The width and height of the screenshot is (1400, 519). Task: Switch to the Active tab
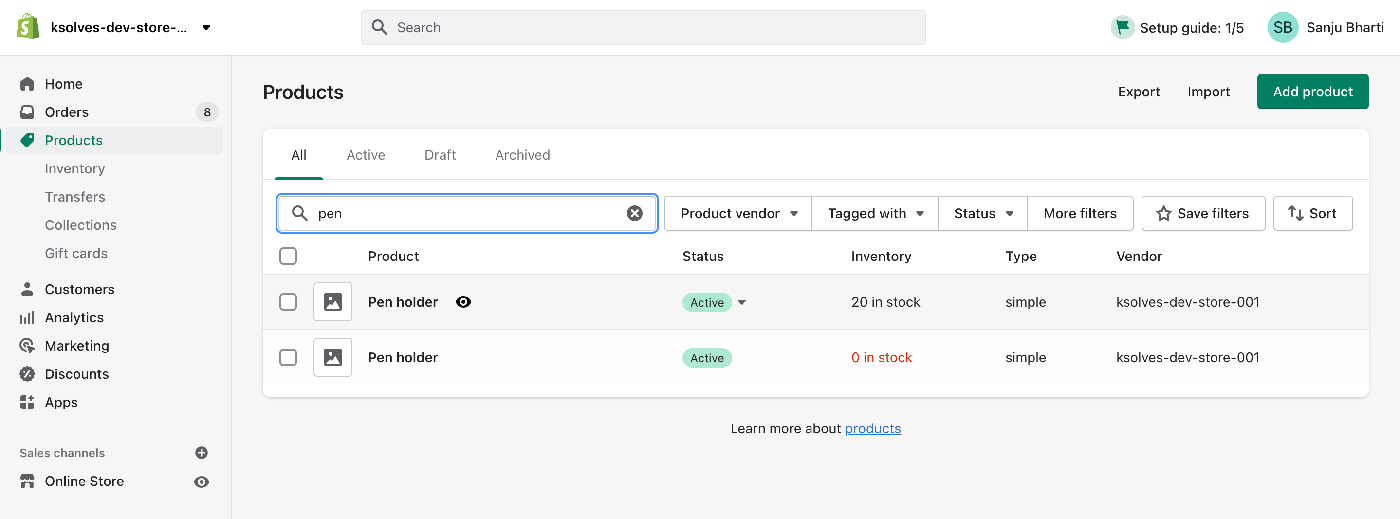tap(366, 155)
